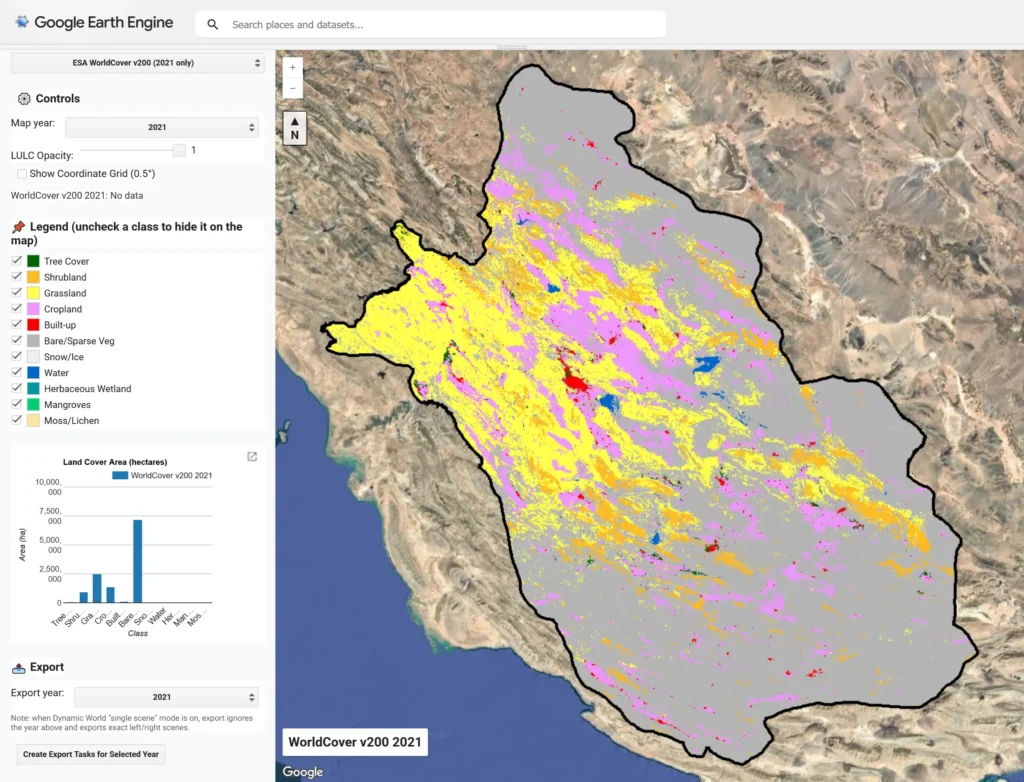Click the Legend pushpin icon
1024x782 pixels.
(x=18, y=227)
